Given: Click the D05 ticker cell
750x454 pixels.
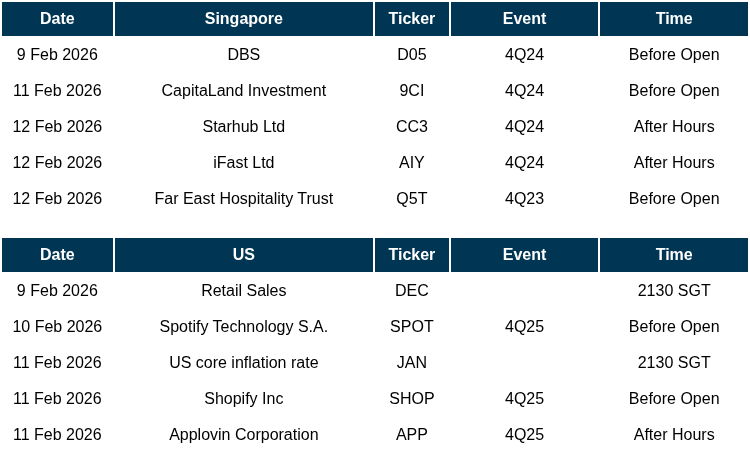Looking at the screenshot, I should [x=411, y=55].
